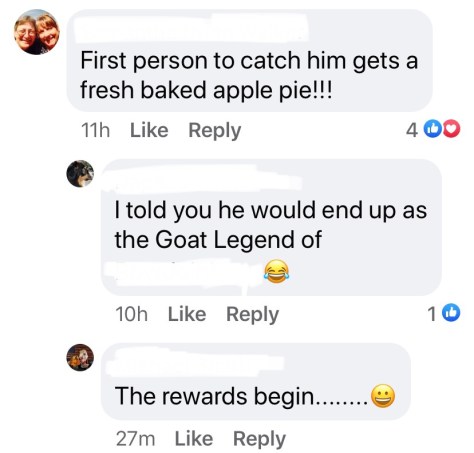
Task: Open reactions on the apple pie comment
Action: pyautogui.click(x=433, y=130)
